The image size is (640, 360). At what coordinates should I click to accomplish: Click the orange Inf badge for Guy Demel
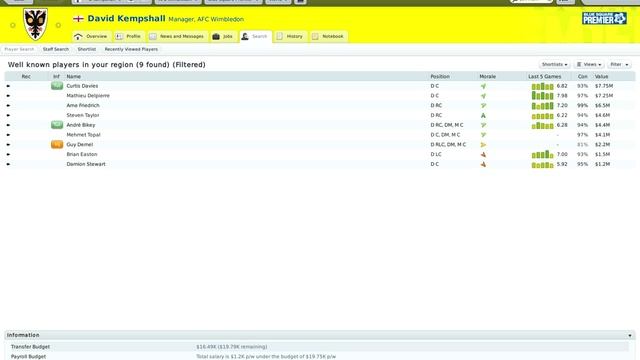57,144
